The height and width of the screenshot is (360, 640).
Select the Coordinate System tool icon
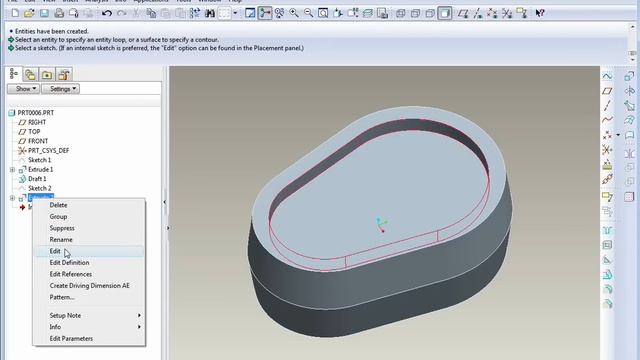pos(607,150)
